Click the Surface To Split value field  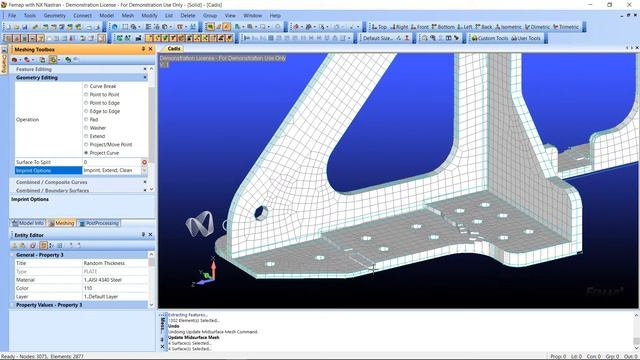point(111,162)
